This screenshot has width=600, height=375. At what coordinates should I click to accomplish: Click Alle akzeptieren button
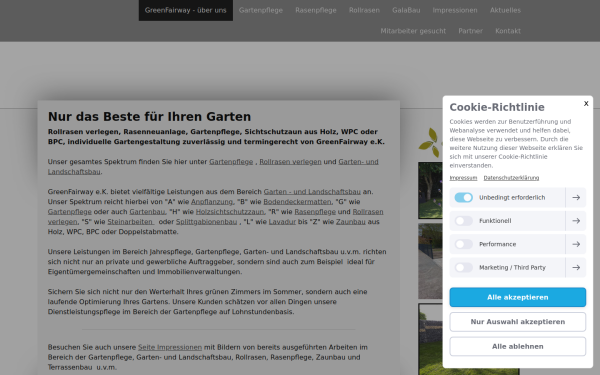pos(517,297)
